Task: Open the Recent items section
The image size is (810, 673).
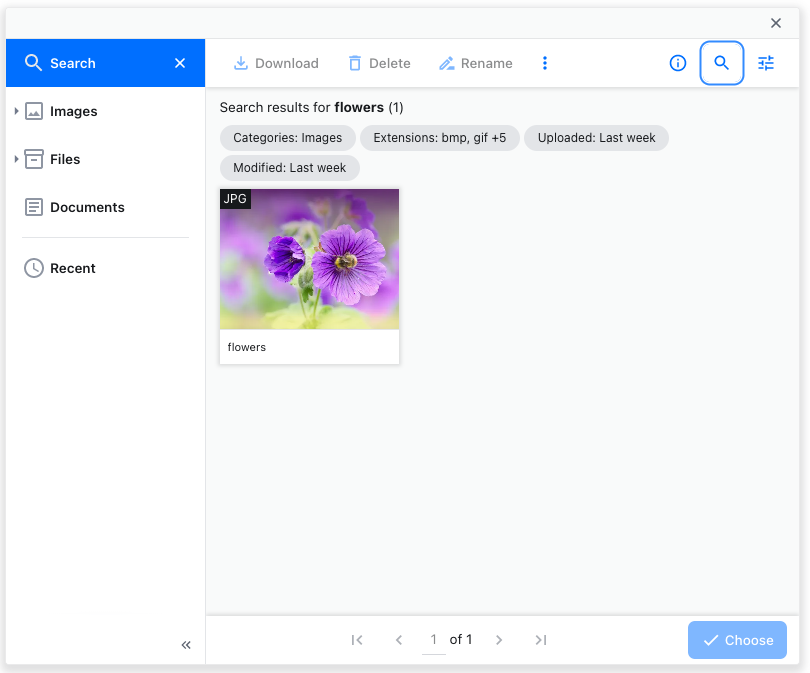Action: click(x=72, y=268)
